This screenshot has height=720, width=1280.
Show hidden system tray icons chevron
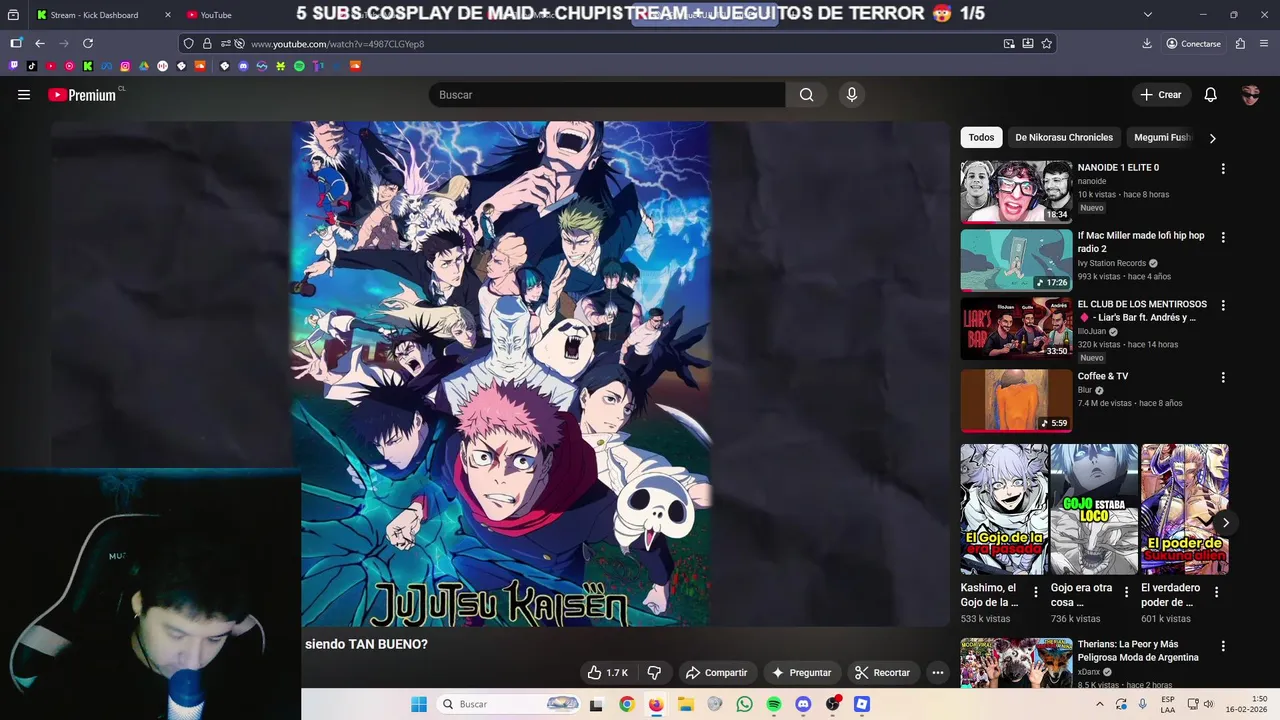coord(1100,704)
